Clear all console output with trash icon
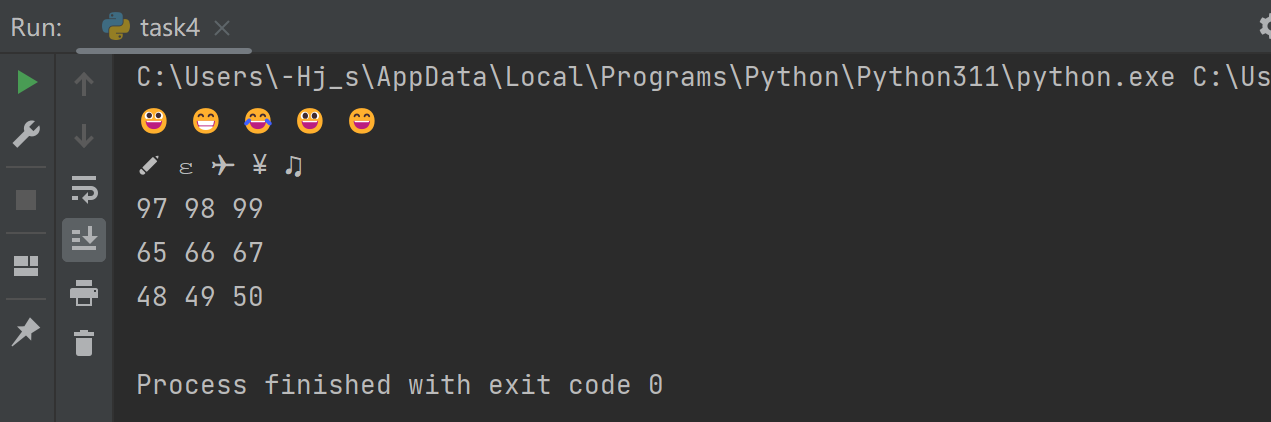This screenshot has height=422, width=1271. [84, 343]
